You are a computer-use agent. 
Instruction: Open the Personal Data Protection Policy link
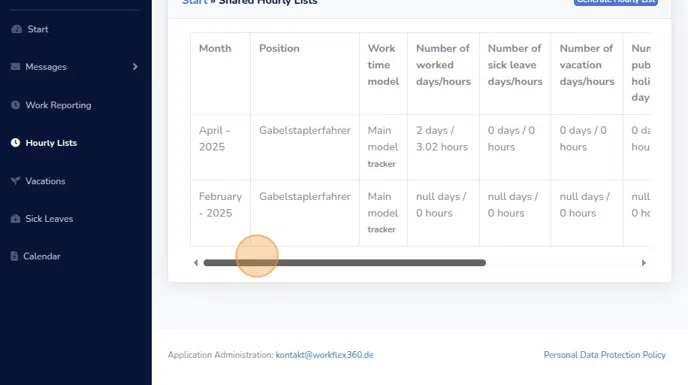[605, 355]
